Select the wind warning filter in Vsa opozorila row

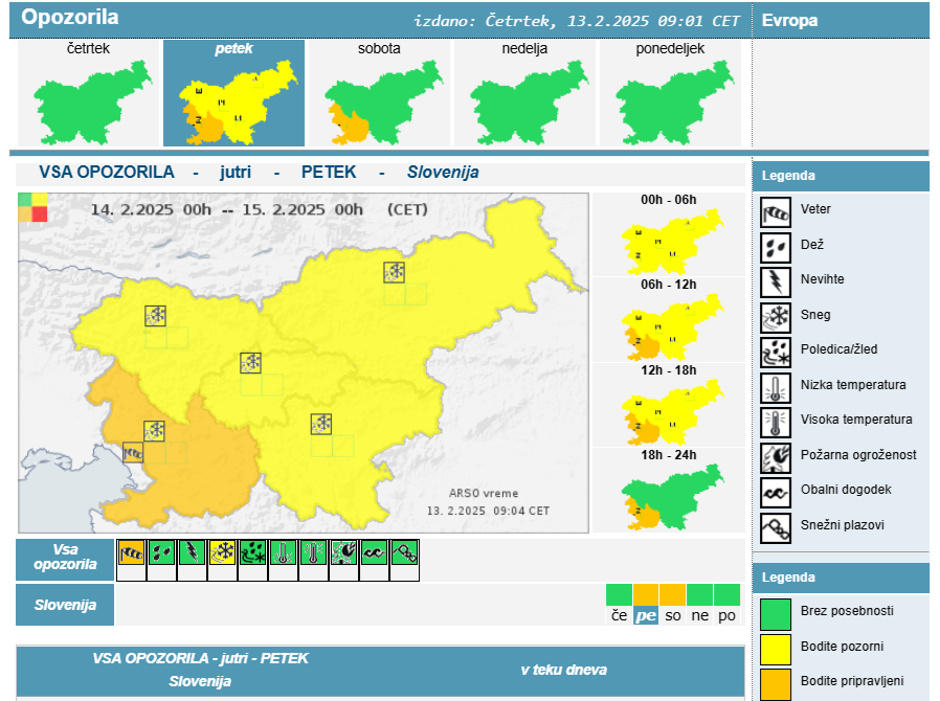tap(131, 553)
